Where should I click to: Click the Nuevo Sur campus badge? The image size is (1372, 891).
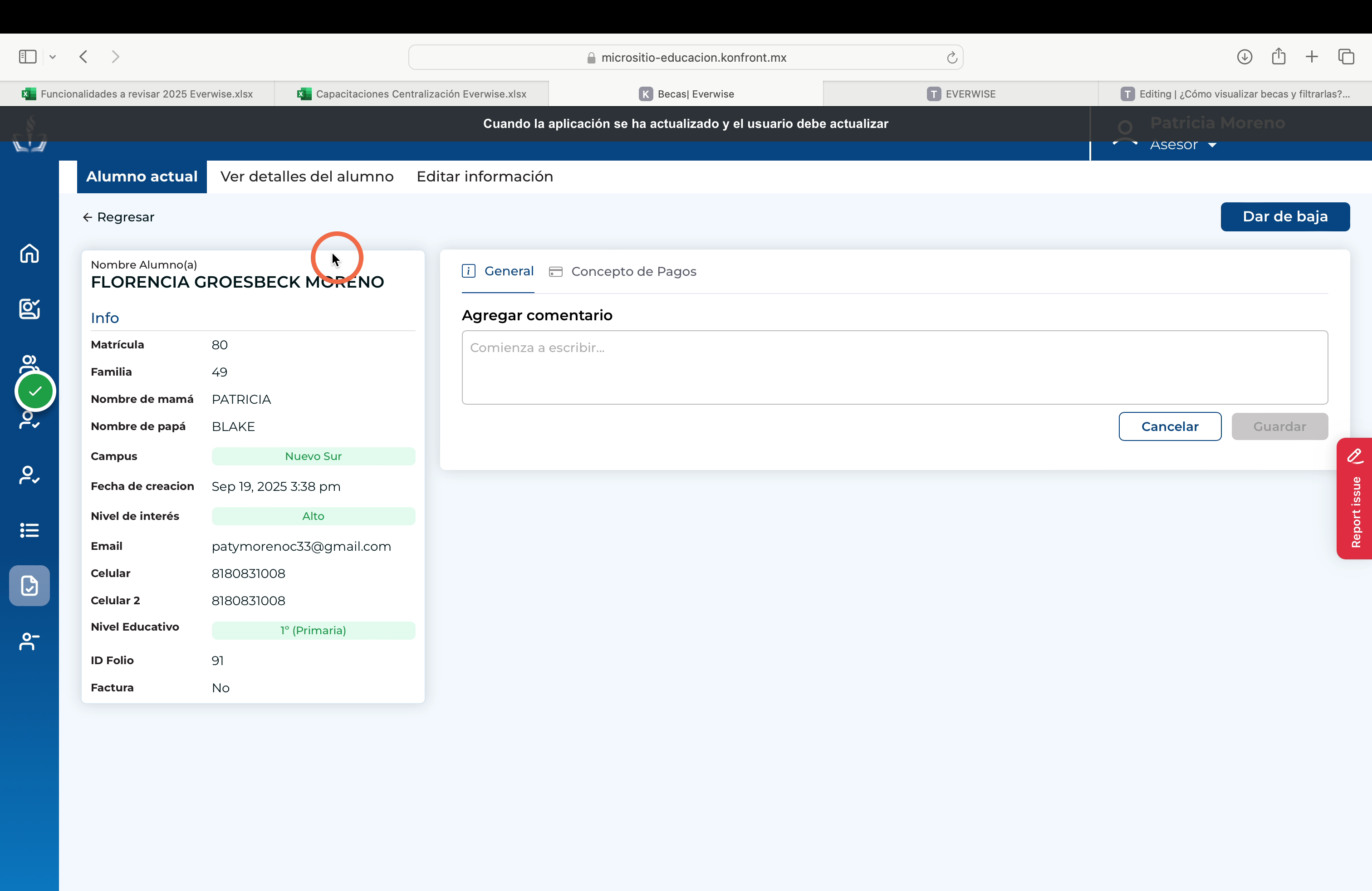click(313, 456)
